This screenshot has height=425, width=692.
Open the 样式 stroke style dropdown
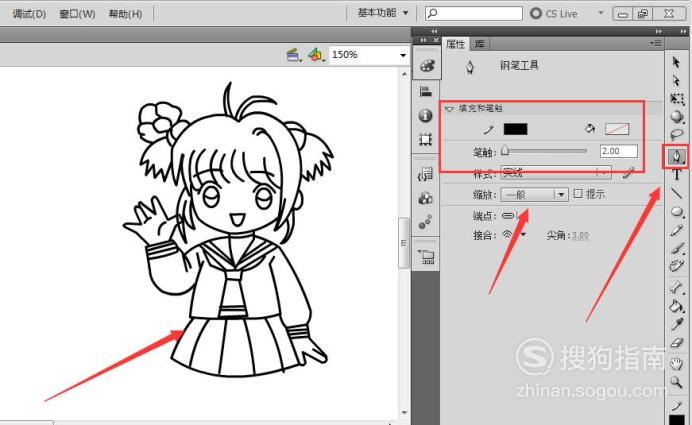click(x=556, y=173)
